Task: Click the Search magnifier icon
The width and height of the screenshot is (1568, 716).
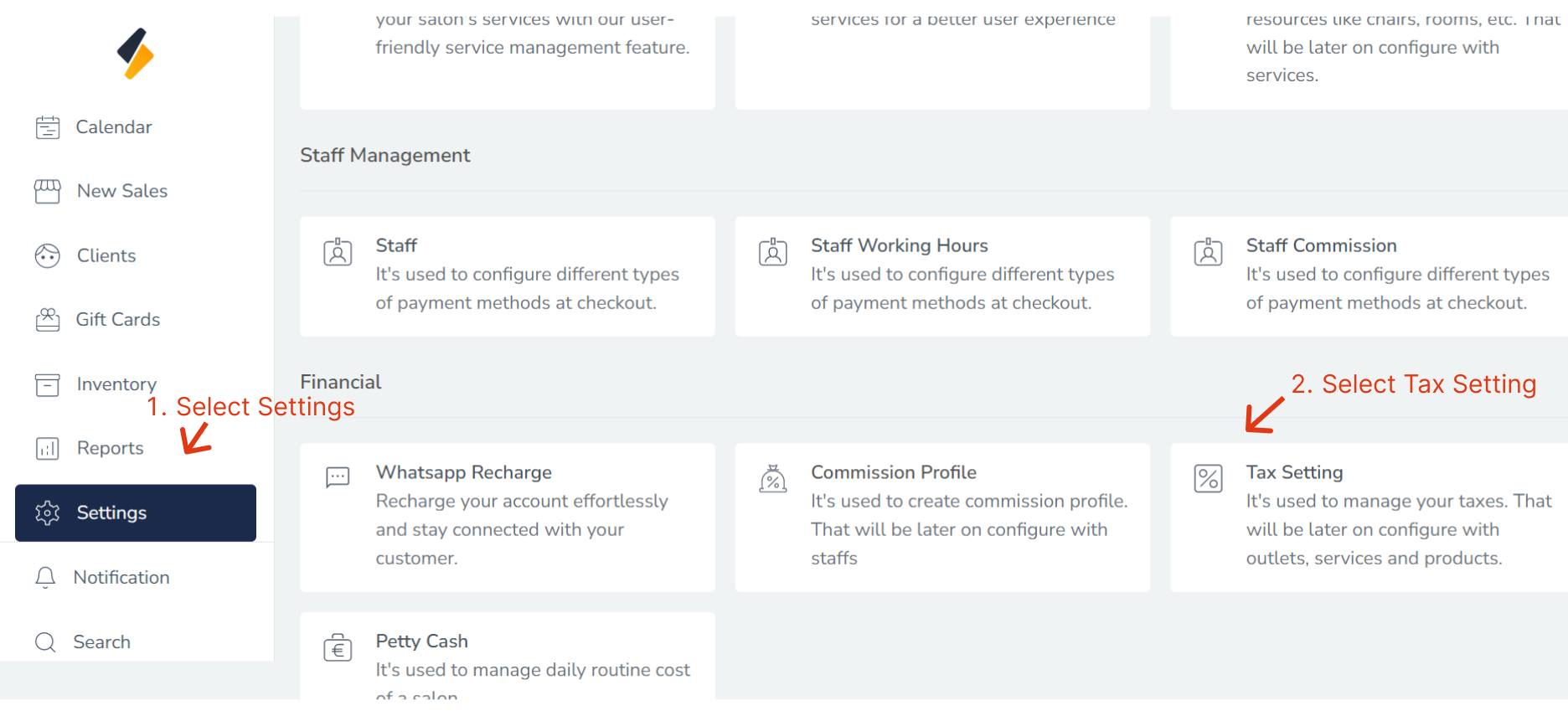Action: click(x=45, y=642)
